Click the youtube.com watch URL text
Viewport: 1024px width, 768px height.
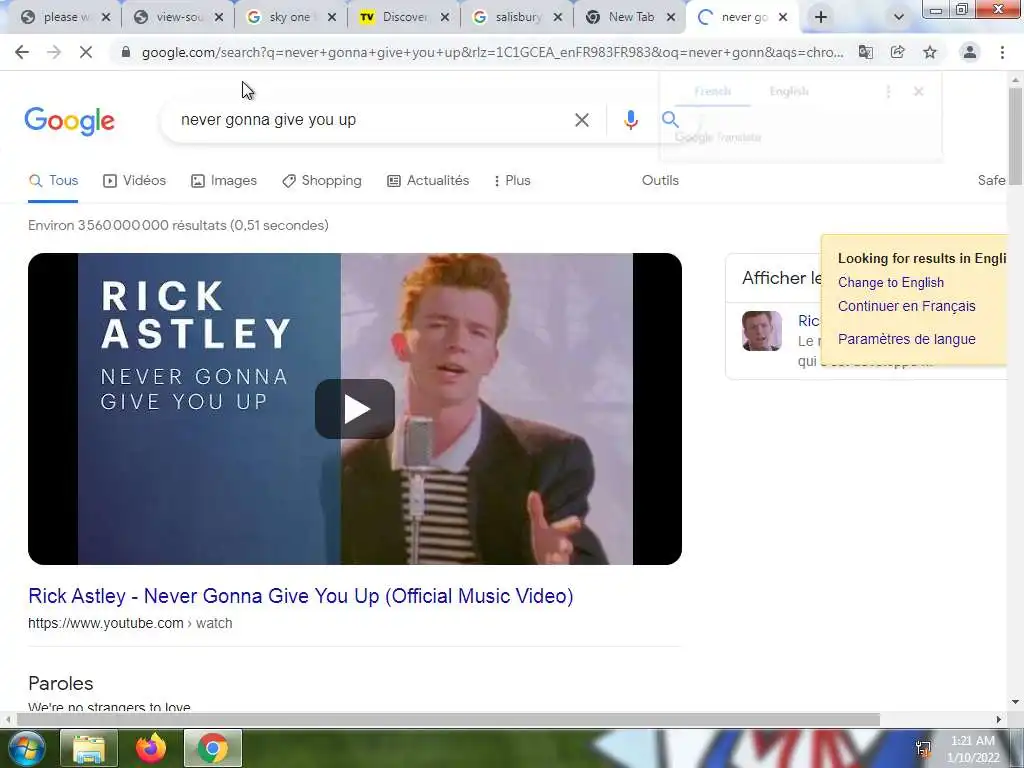pos(130,624)
